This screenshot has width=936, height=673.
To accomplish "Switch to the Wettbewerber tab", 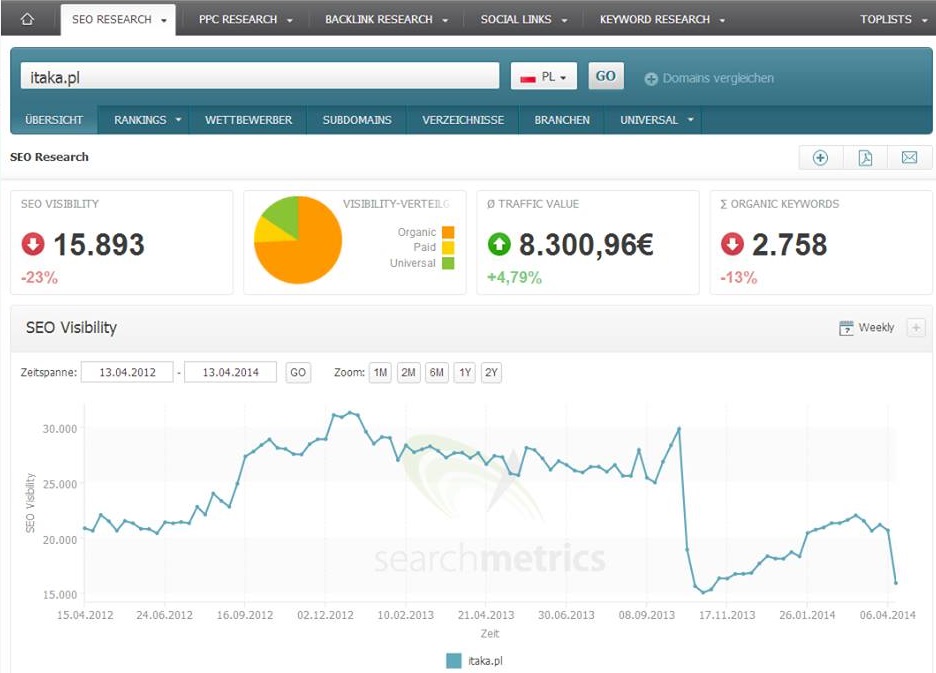I will pos(248,120).
